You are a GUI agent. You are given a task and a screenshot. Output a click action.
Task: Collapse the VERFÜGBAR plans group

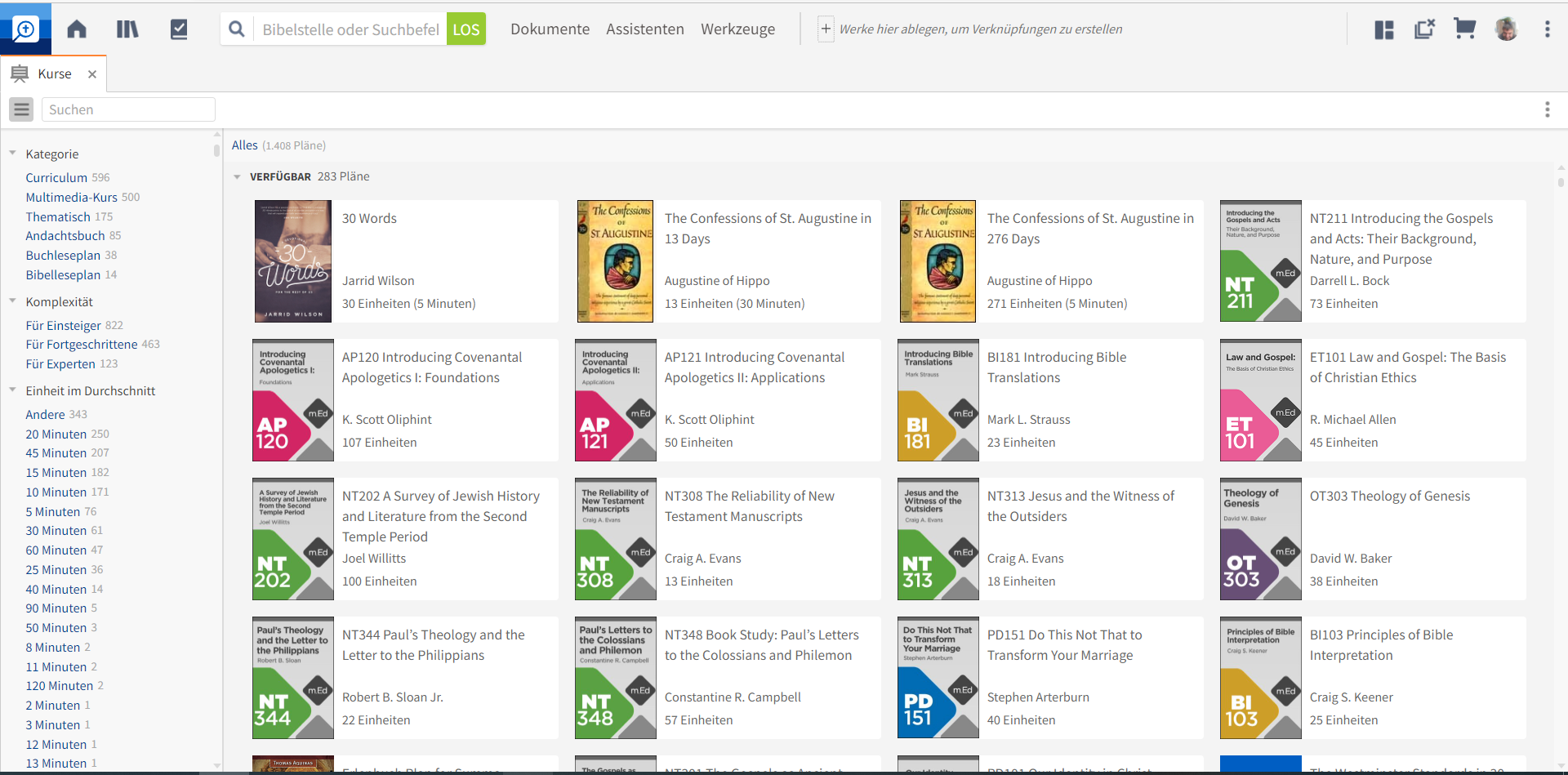coord(237,176)
